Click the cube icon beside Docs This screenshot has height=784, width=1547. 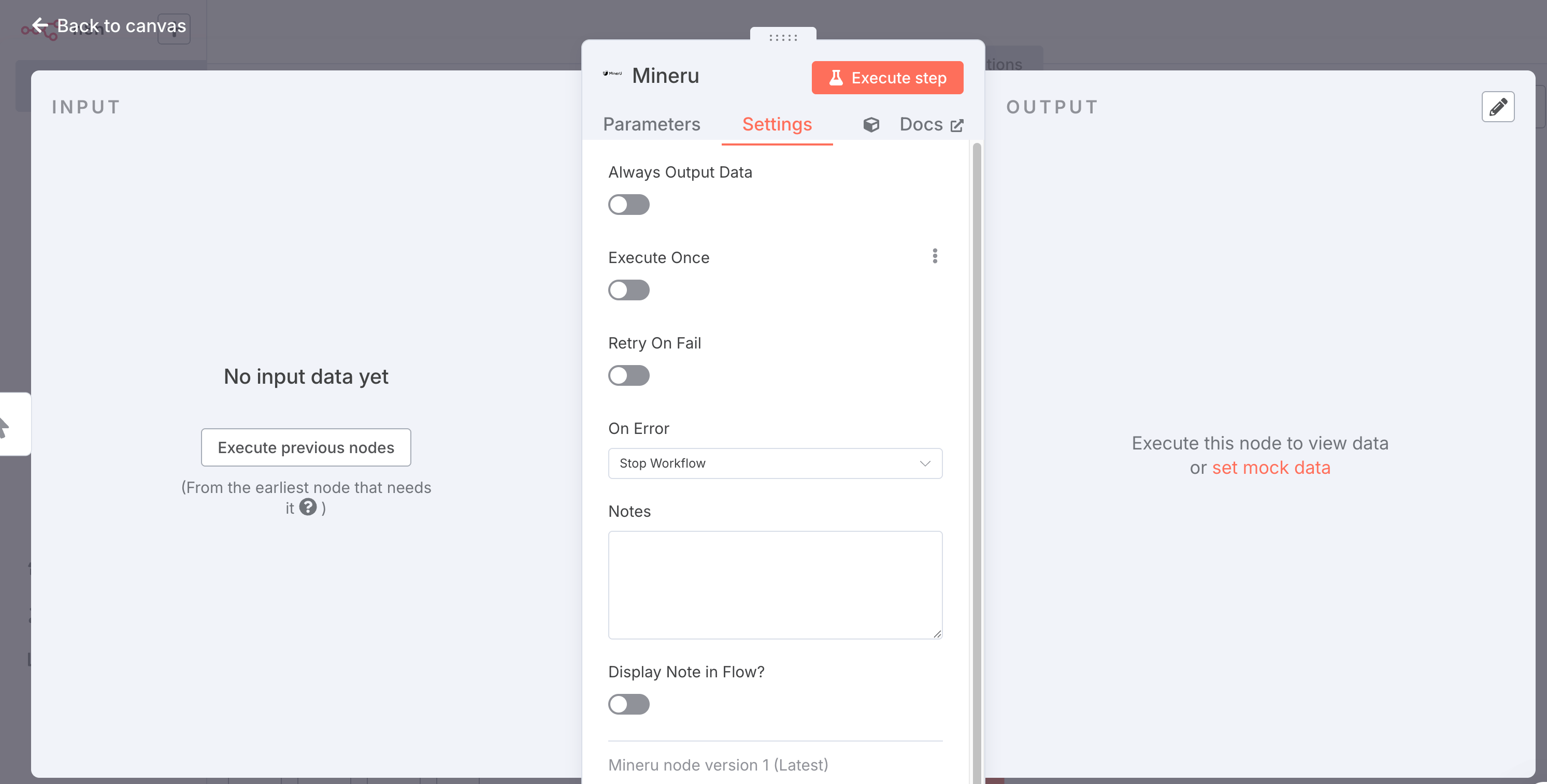[x=871, y=124]
